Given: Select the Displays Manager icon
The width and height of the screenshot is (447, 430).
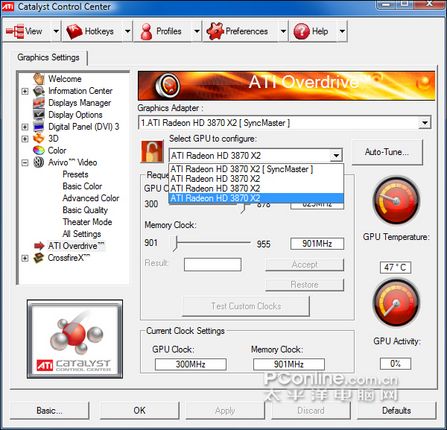Looking at the screenshot, I should (x=39, y=103).
